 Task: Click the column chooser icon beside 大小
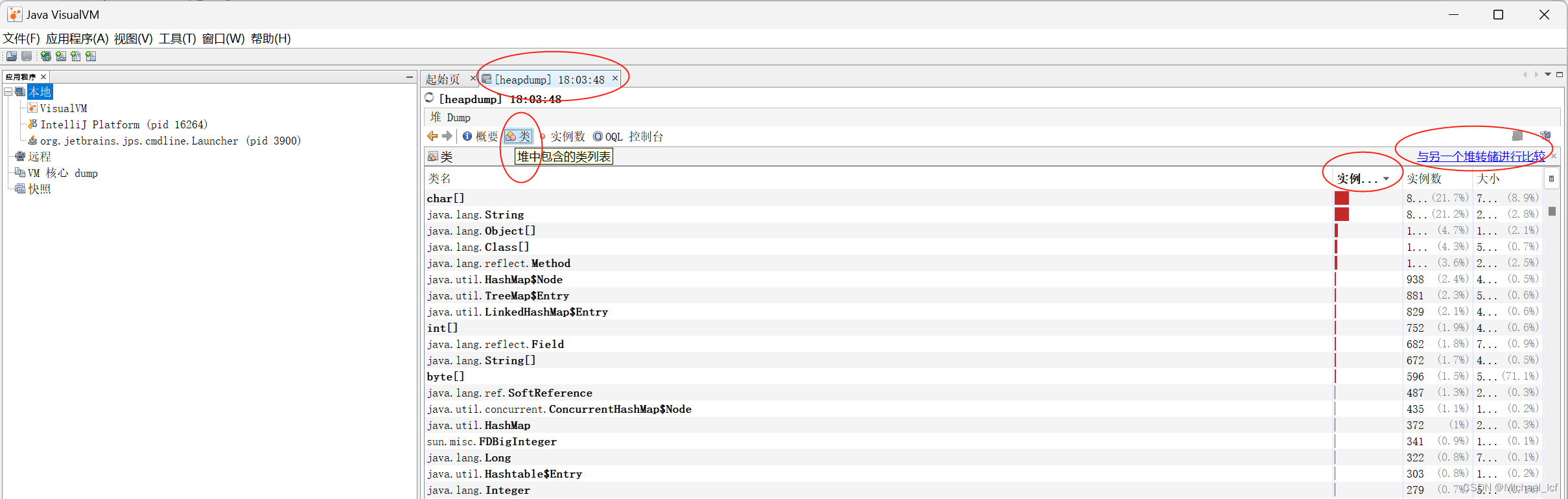coord(1551,178)
